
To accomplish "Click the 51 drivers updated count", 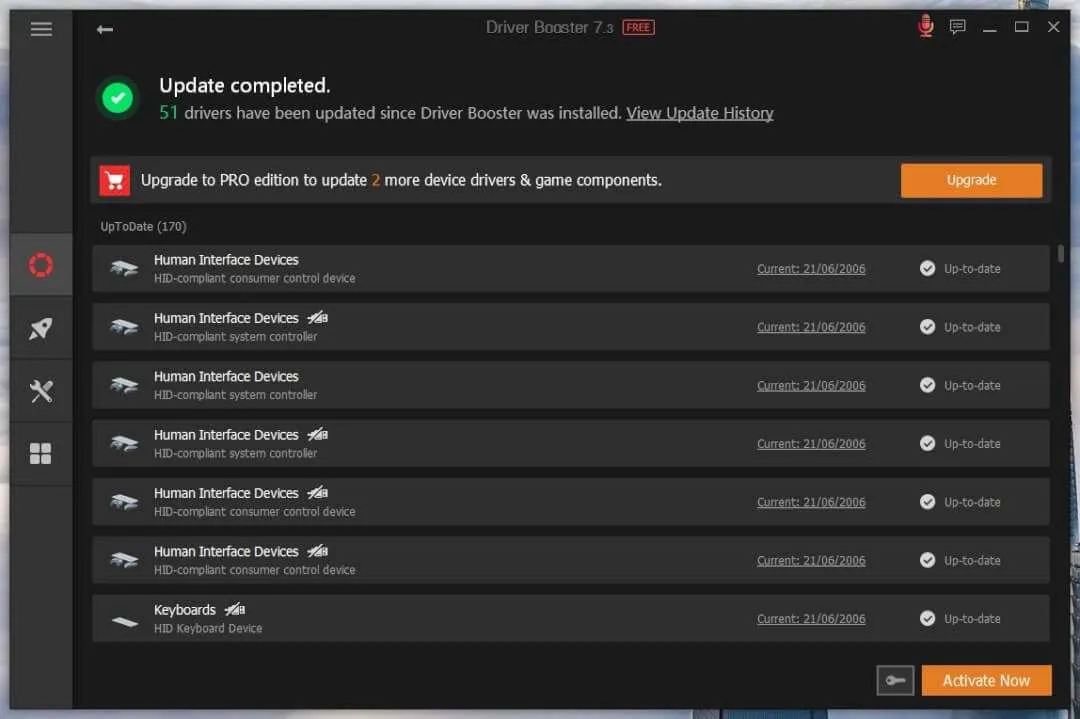I will [169, 113].
